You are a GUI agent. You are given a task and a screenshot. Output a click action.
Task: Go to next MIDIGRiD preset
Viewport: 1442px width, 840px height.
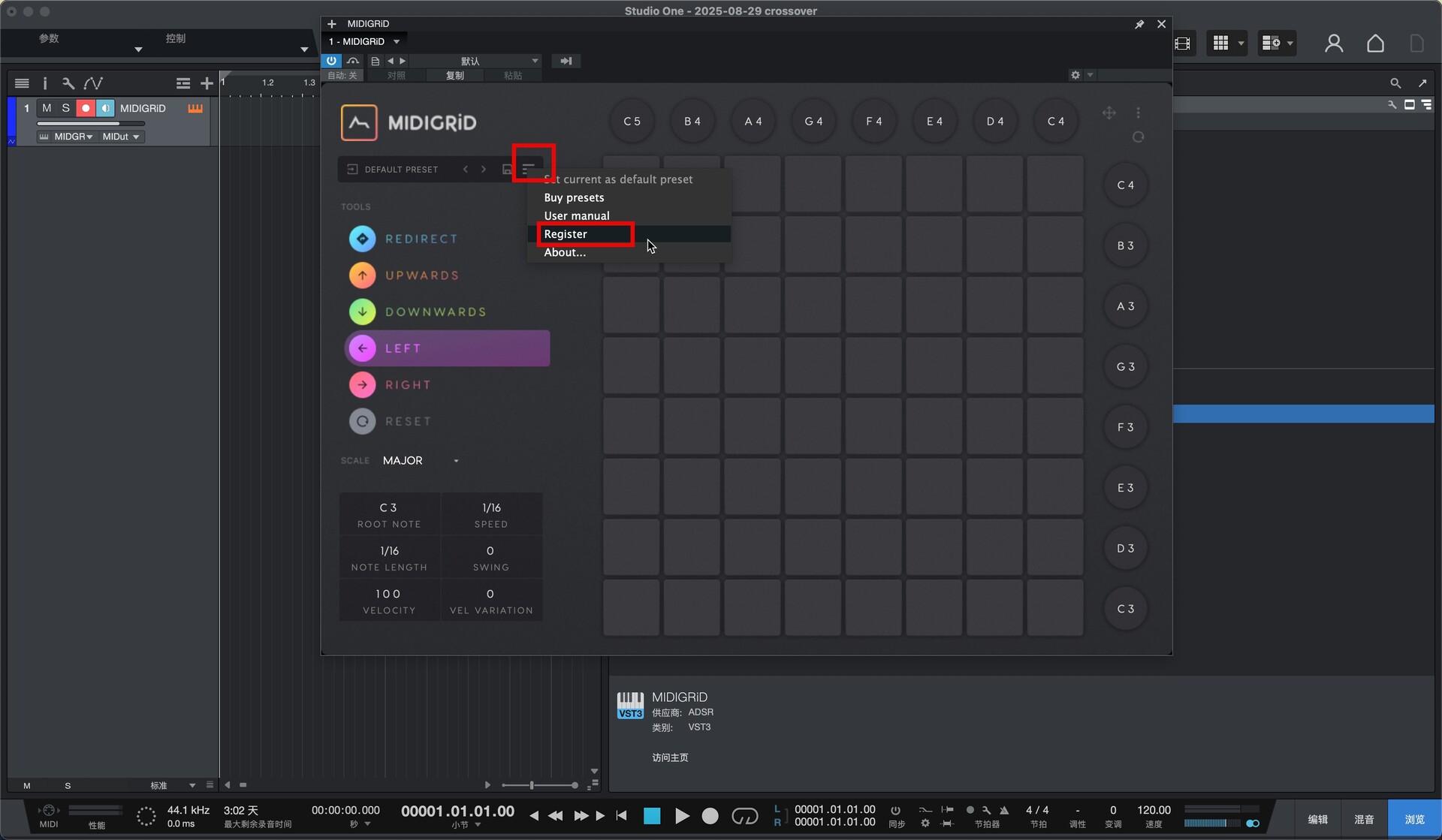coord(484,169)
